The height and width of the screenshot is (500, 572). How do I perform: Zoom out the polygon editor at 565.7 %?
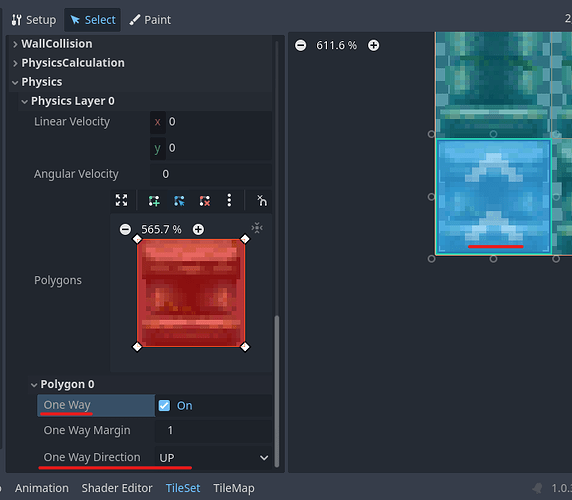(125, 229)
